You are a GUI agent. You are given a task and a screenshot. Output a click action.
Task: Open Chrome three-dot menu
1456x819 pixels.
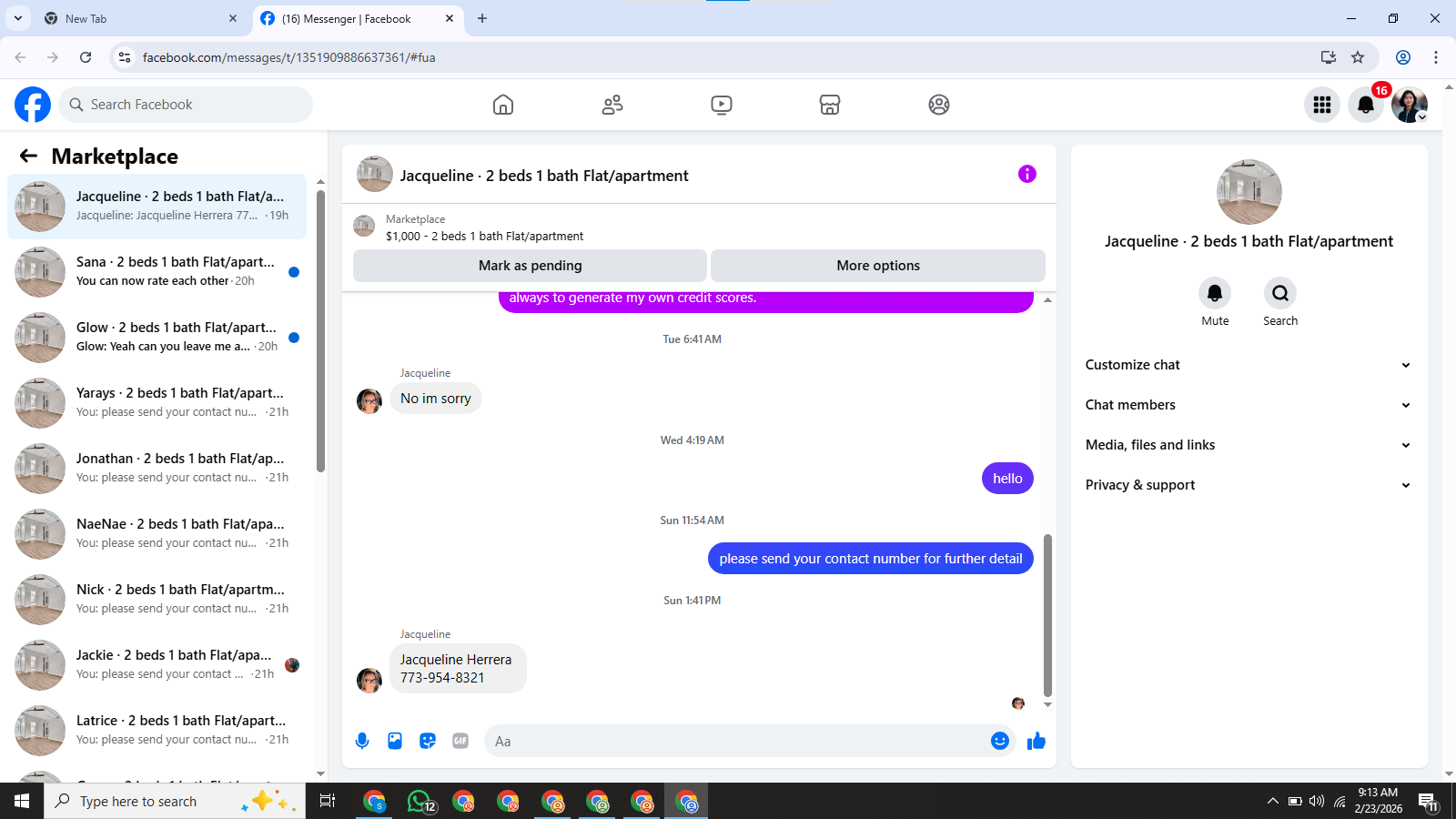(x=1436, y=57)
